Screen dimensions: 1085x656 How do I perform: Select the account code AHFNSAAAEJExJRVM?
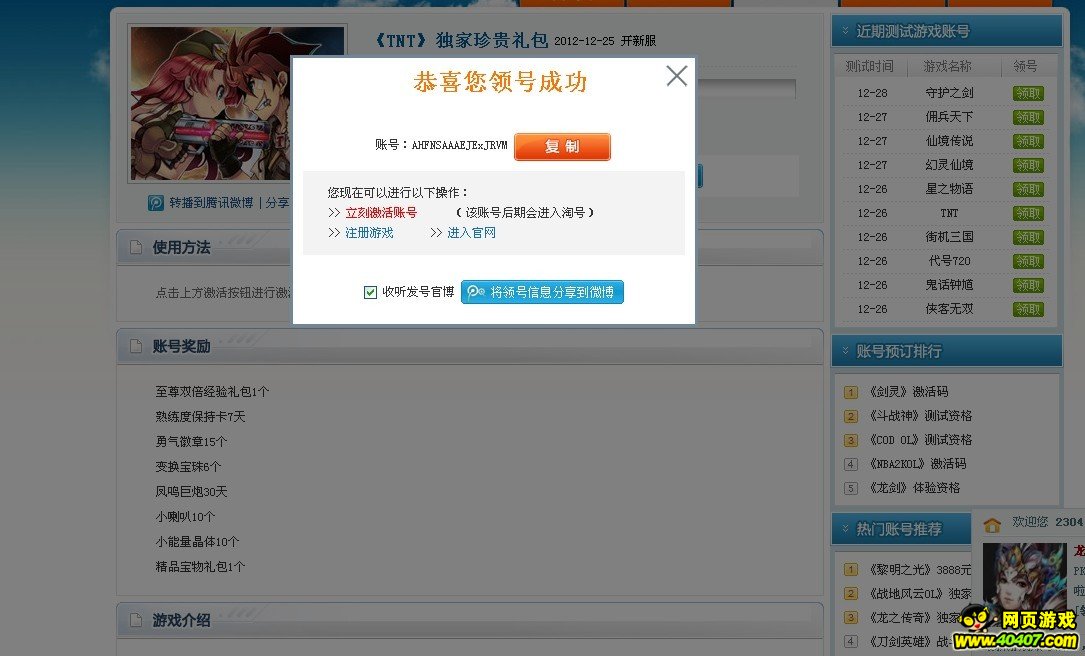(459, 145)
